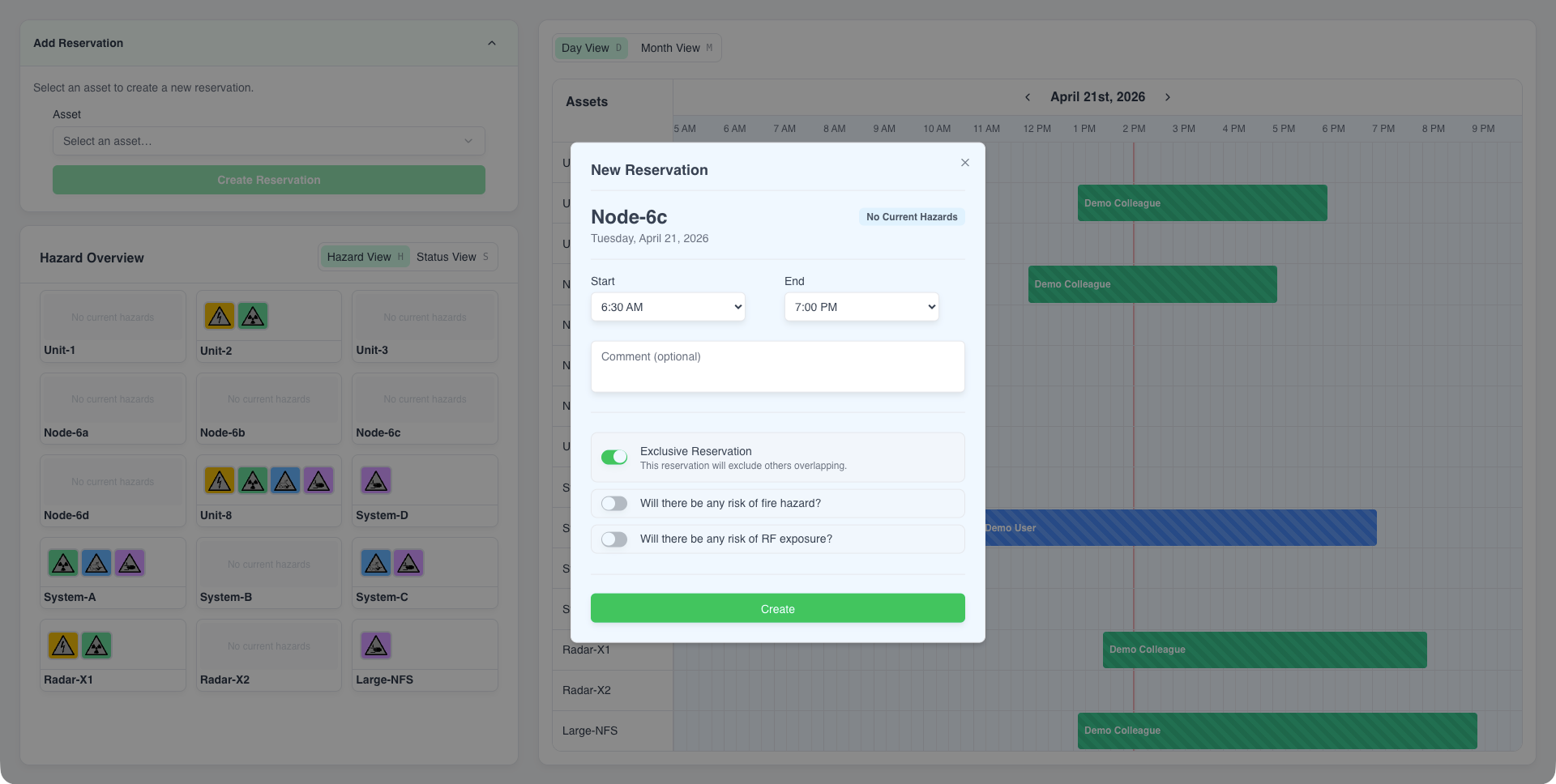The image size is (1556, 784).
Task: Click Large-NFS row label in Assets list
Action: (x=590, y=731)
